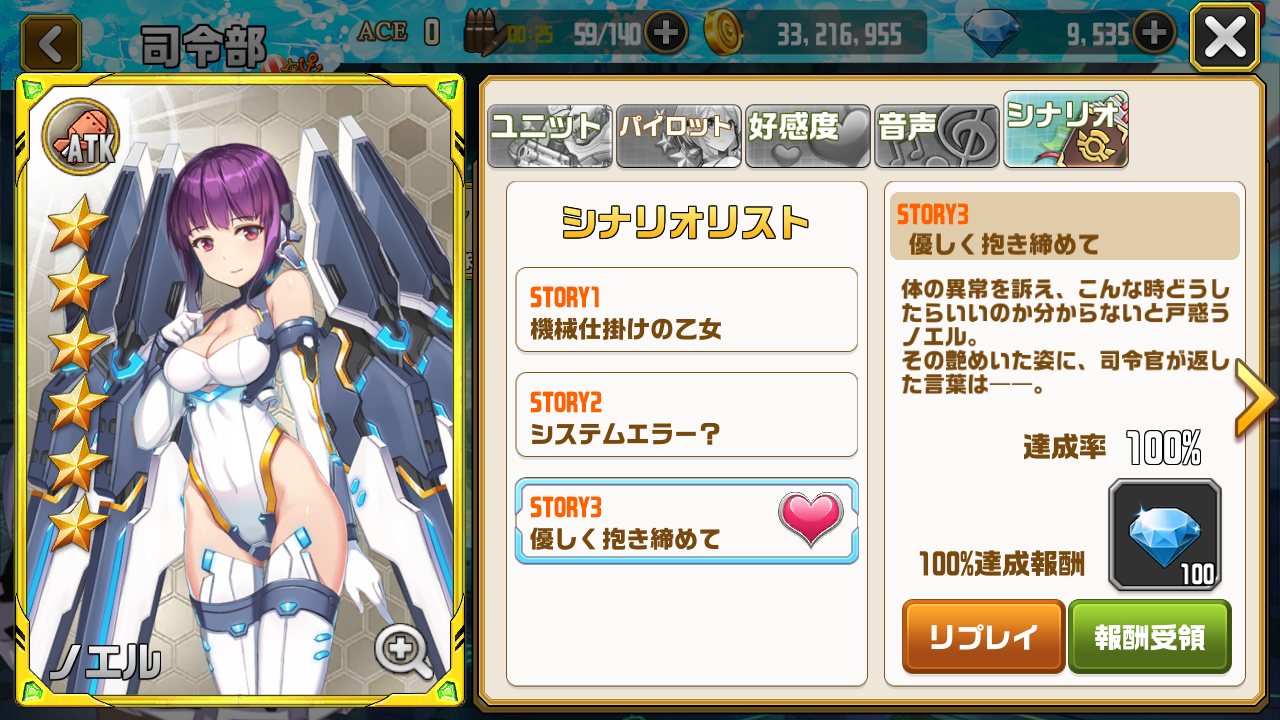
Task: Add diamonds using the plus icon
Action: point(1153,34)
